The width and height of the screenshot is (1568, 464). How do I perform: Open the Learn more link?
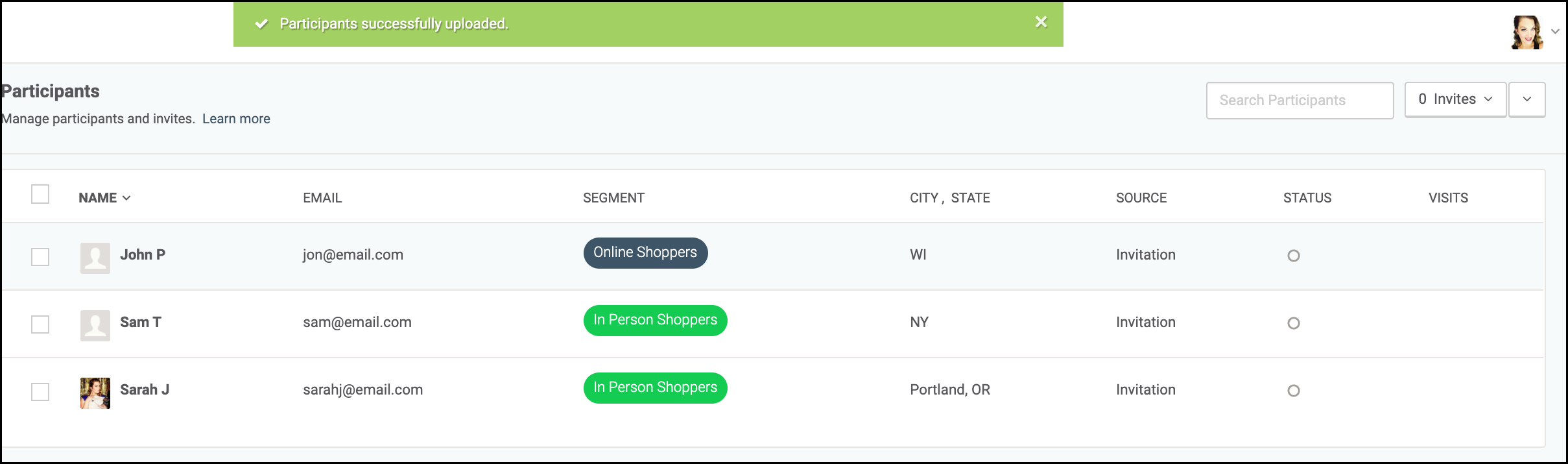point(236,119)
